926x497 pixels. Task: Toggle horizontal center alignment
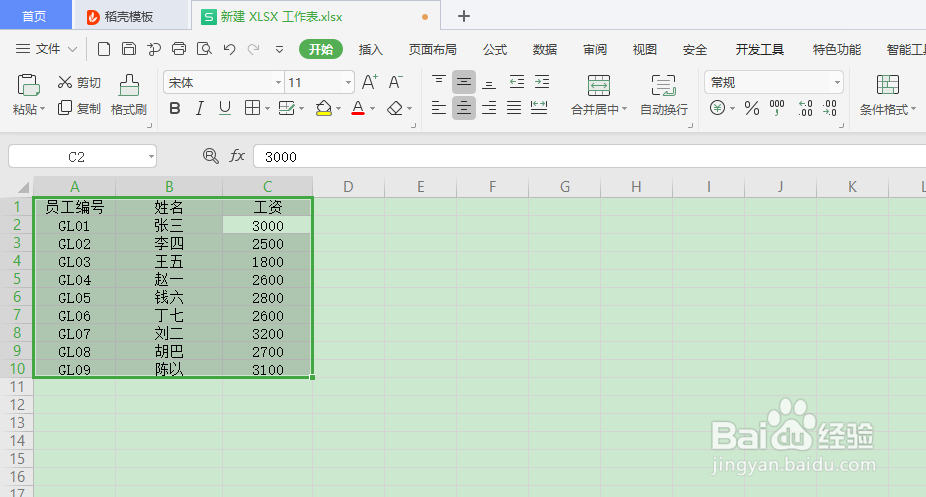pyautogui.click(x=464, y=108)
